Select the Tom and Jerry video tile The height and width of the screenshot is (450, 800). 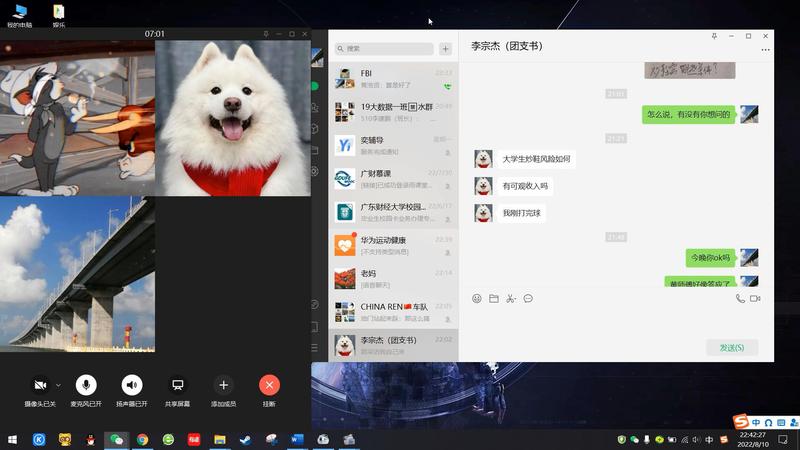[77, 118]
